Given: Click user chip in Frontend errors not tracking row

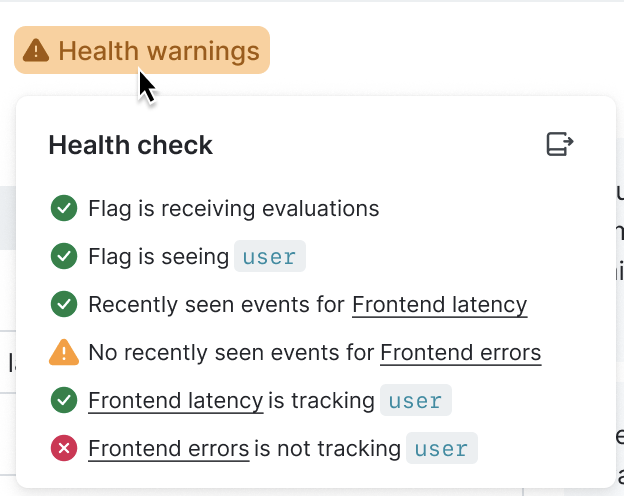Looking at the screenshot, I should [441, 449].
